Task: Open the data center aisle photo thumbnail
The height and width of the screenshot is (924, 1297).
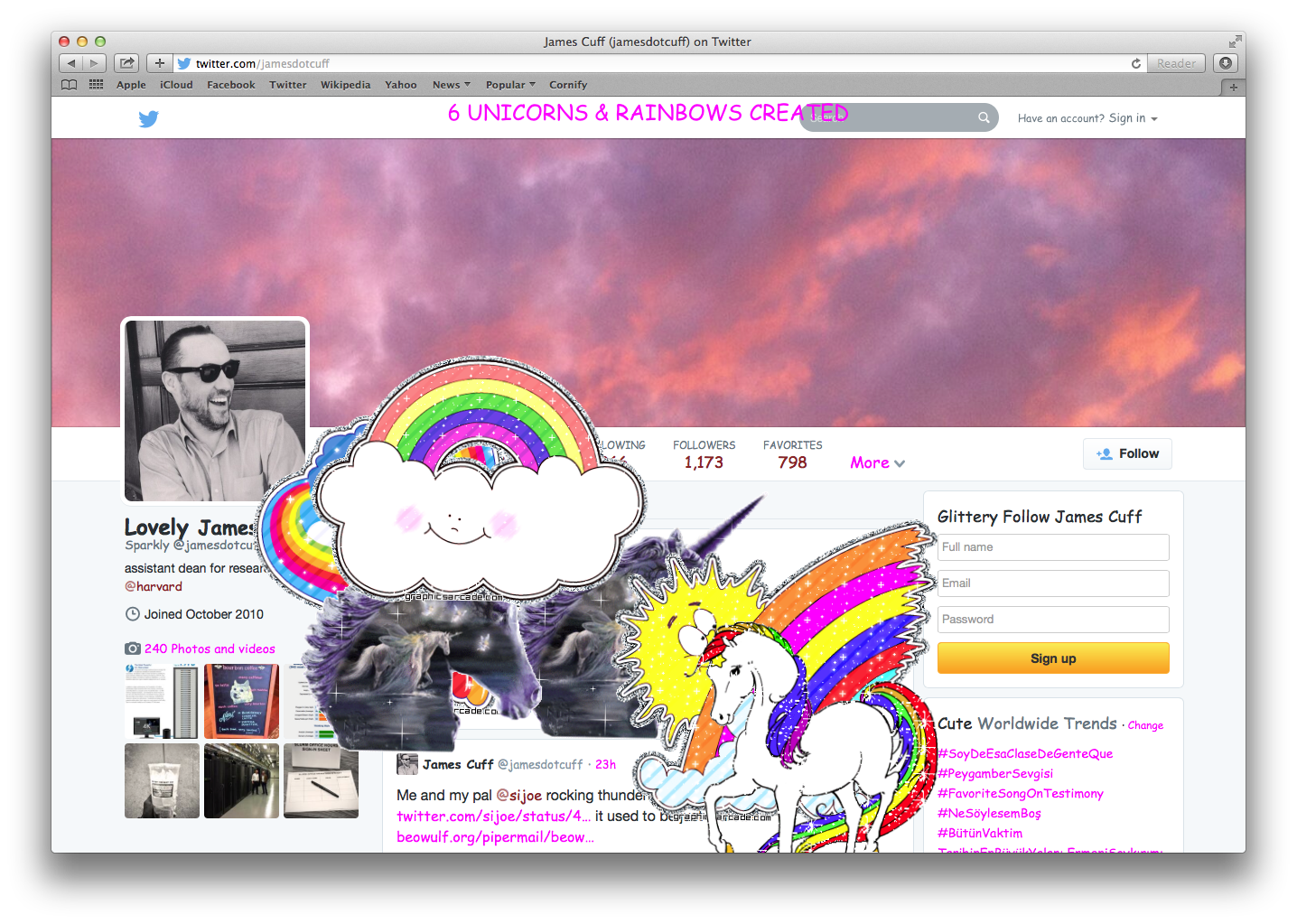Action: click(241, 780)
